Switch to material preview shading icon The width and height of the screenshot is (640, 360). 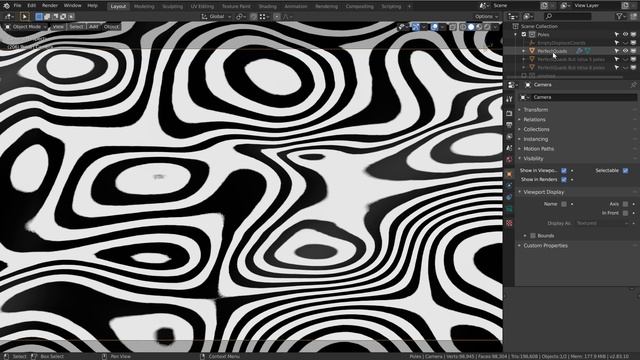(479, 27)
